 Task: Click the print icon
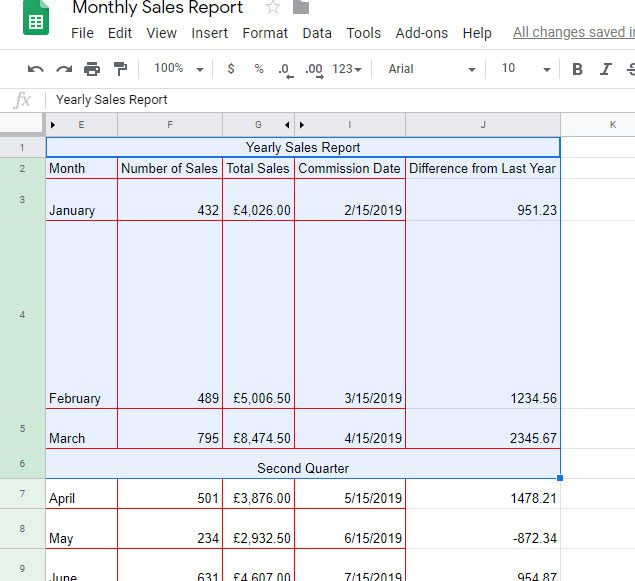point(92,69)
